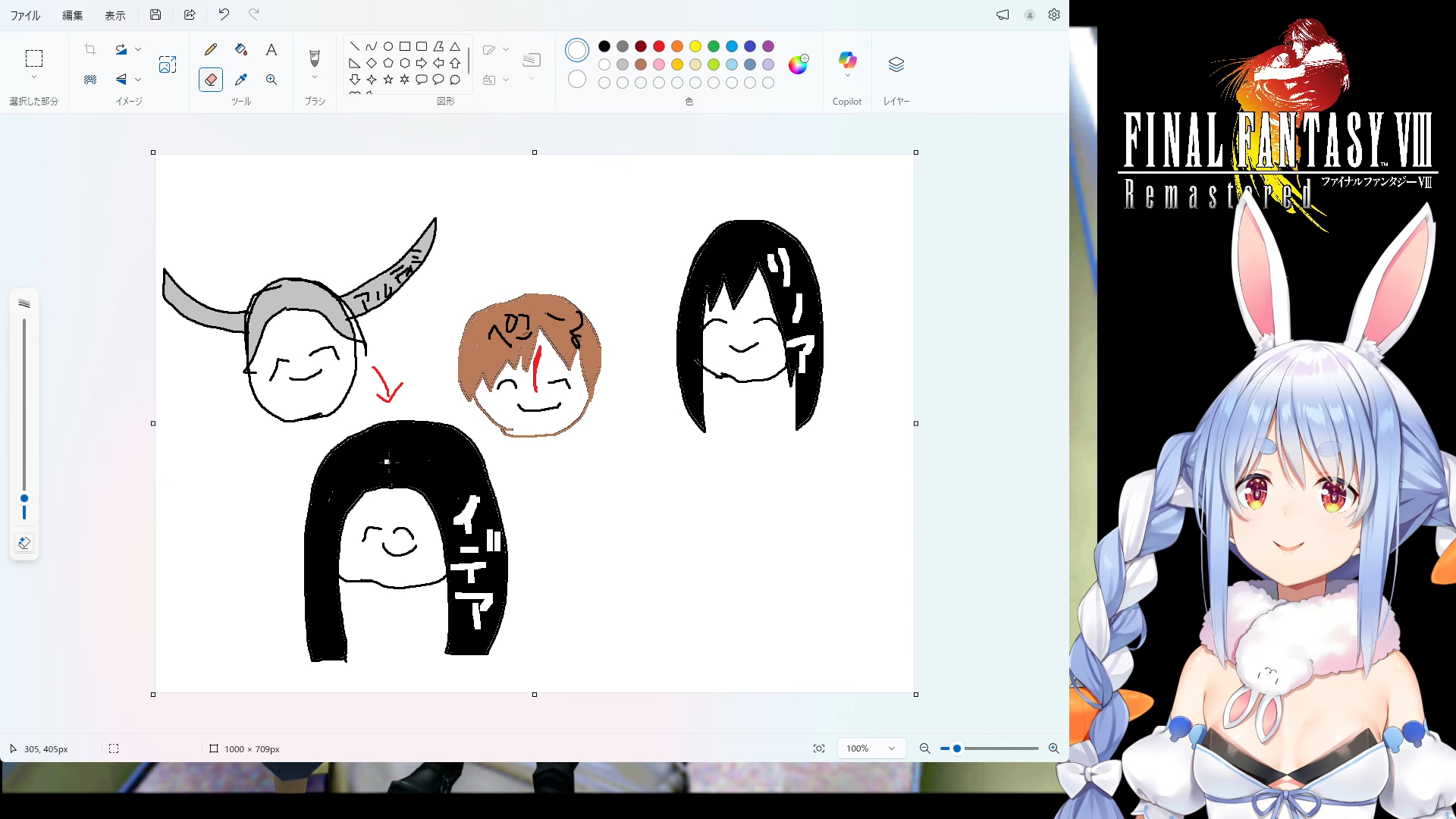Viewport: 1456px width, 819px height.
Task: Open the Edit colors wheel
Action: [x=798, y=64]
